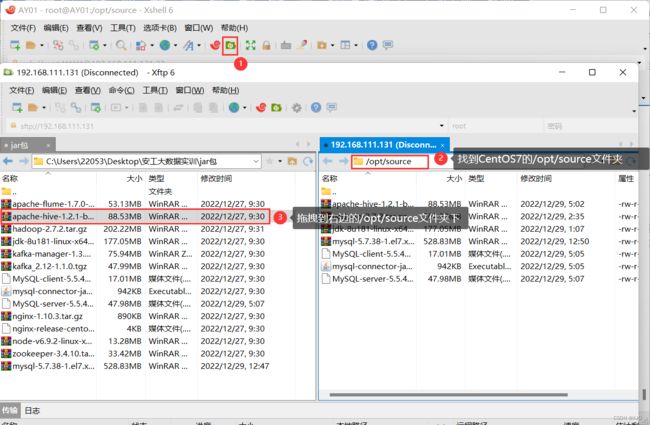This screenshot has height=425, width=650.
Task: Open Xshell 选项卡(B) menu
Action: click(160, 28)
